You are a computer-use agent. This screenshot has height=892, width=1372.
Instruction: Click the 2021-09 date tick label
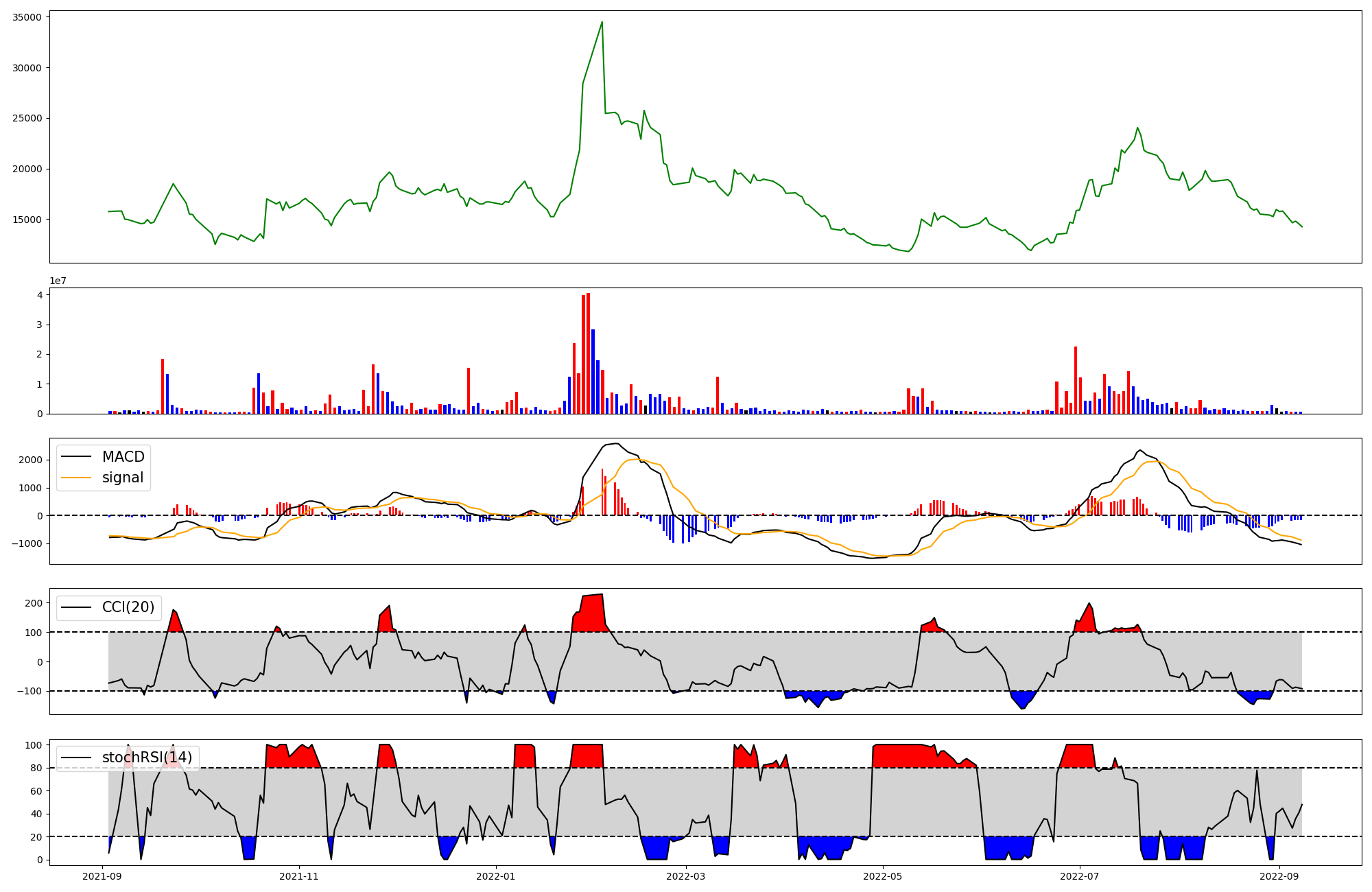pyautogui.click(x=102, y=876)
